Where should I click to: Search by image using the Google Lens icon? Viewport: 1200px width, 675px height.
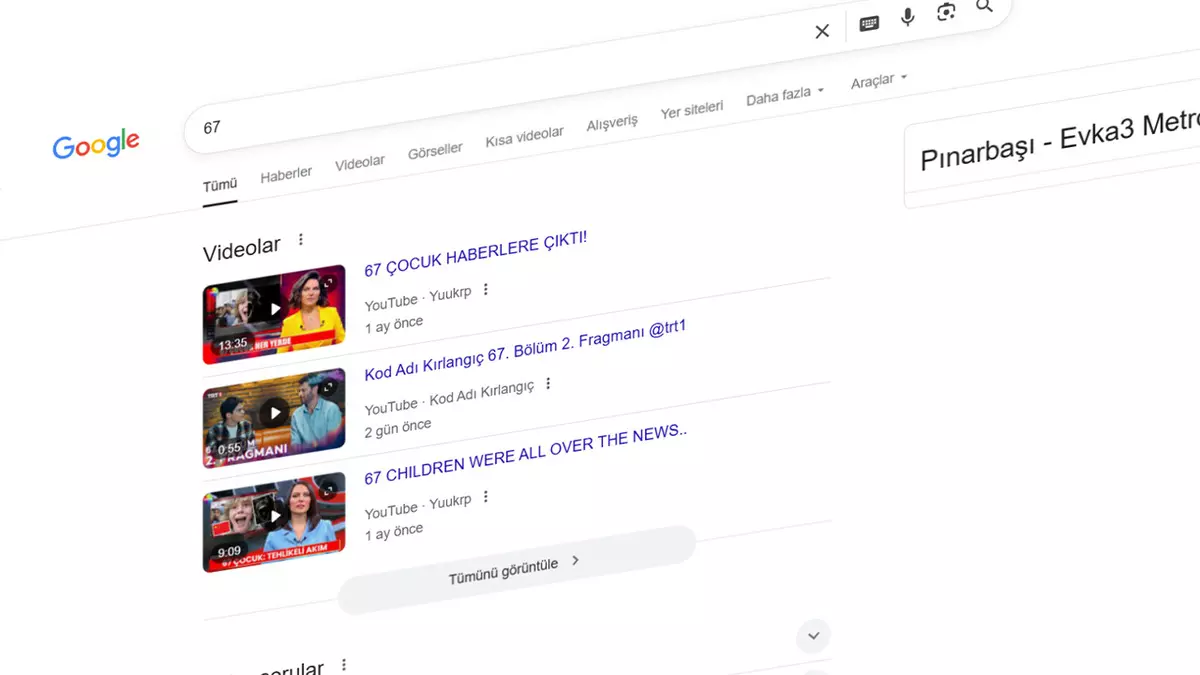(946, 11)
